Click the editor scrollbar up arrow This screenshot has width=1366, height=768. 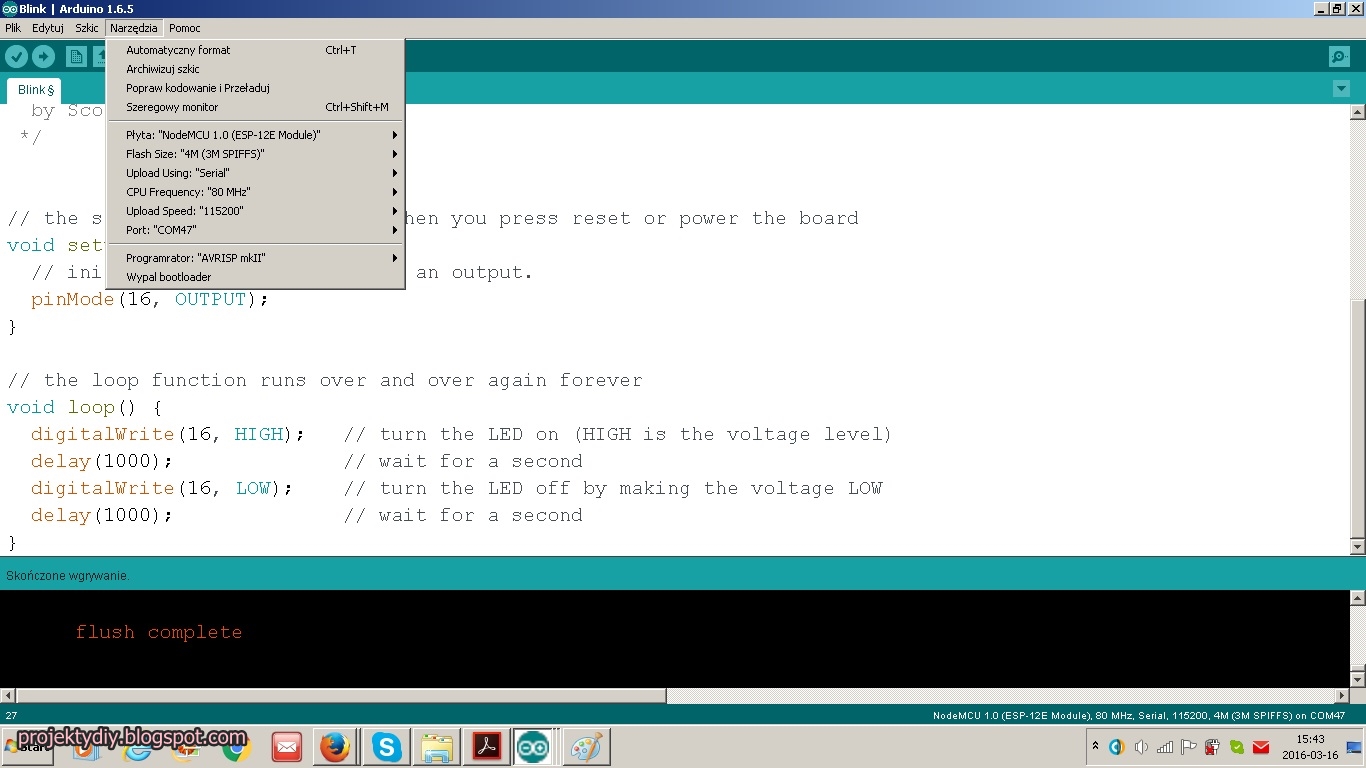coord(1357,112)
